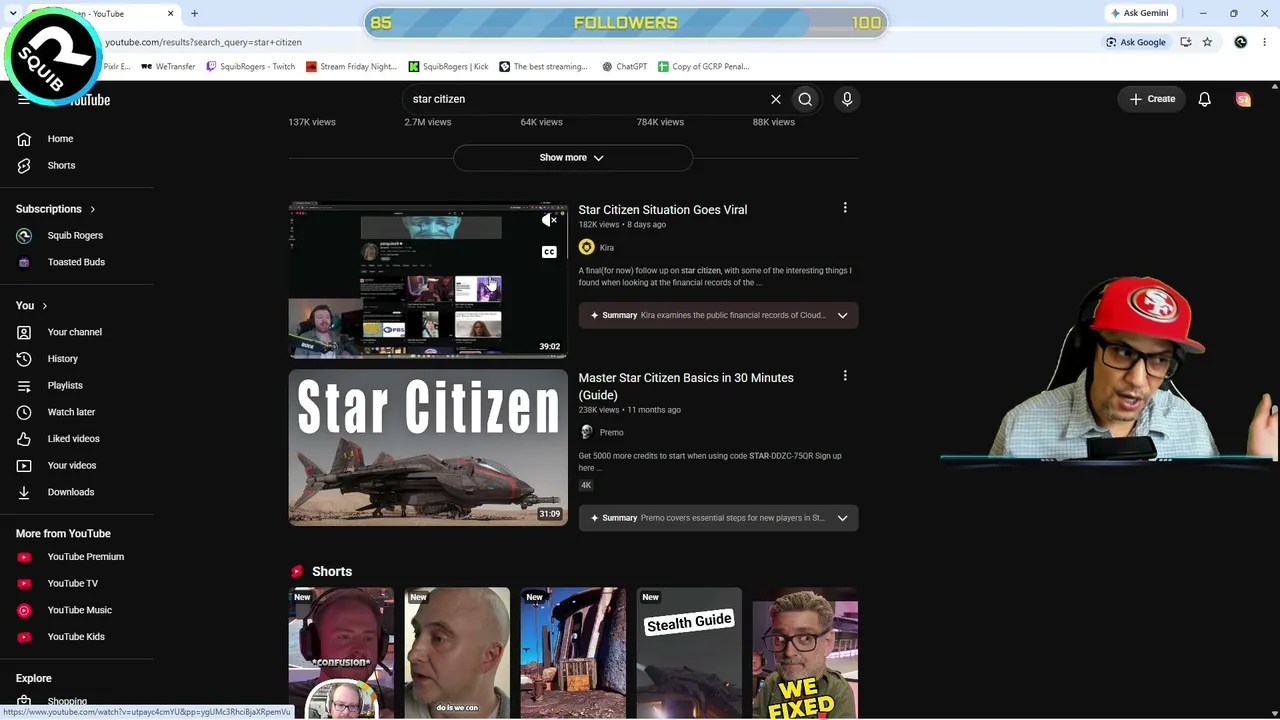Open the Chrome profile icon
The width and height of the screenshot is (1280, 720).
1241,42
